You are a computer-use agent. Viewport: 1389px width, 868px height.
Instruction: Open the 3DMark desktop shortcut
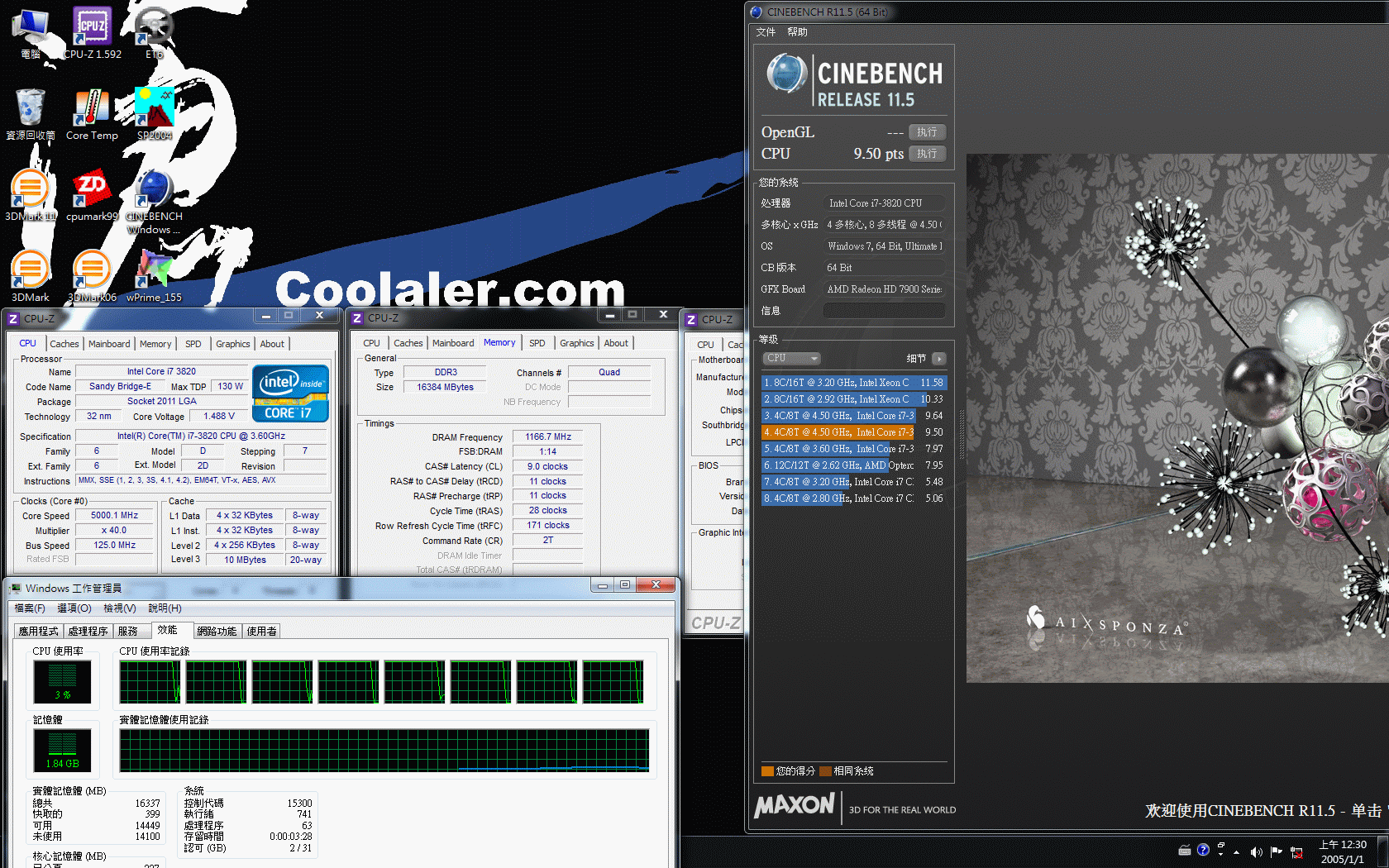[31, 277]
